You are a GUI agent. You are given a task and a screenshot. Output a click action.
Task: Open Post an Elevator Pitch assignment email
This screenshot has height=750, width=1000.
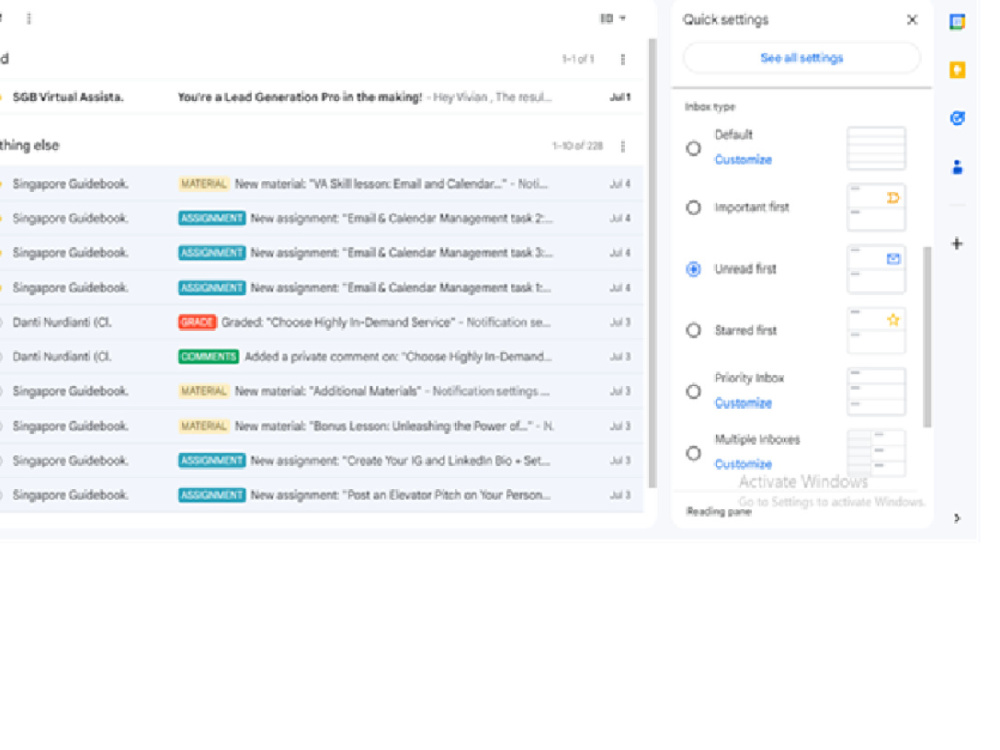(x=319, y=495)
